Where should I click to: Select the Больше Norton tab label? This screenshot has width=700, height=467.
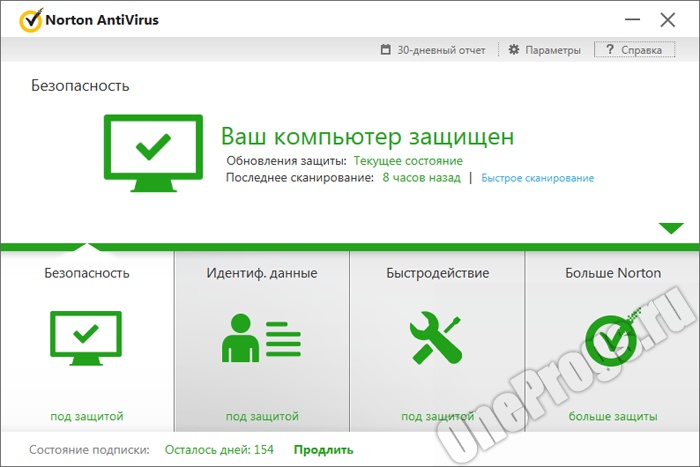point(613,273)
